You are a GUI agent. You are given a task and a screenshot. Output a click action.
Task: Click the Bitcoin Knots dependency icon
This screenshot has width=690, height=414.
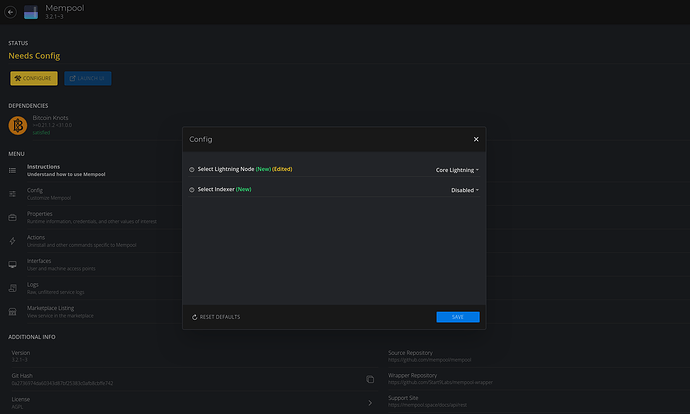pyautogui.click(x=17, y=125)
